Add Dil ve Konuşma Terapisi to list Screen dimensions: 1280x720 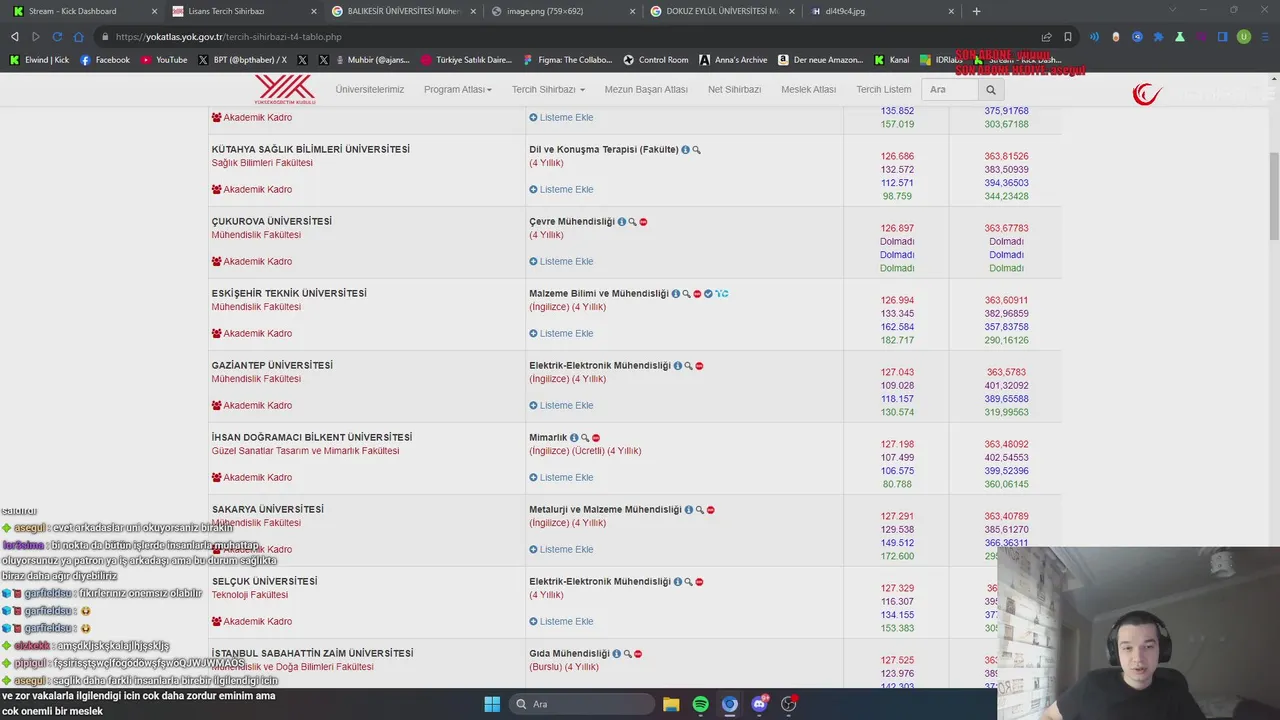coord(561,190)
